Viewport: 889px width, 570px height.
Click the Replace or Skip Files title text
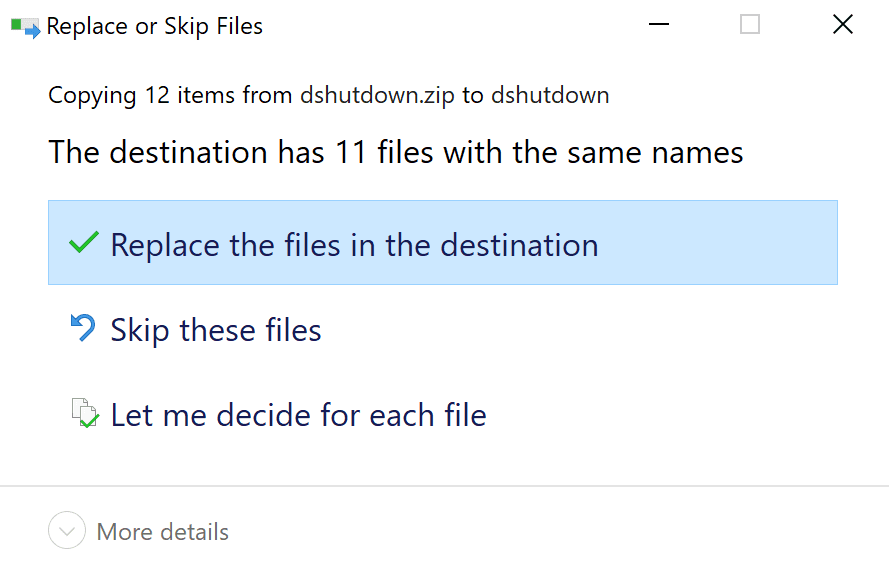point(155,27)
